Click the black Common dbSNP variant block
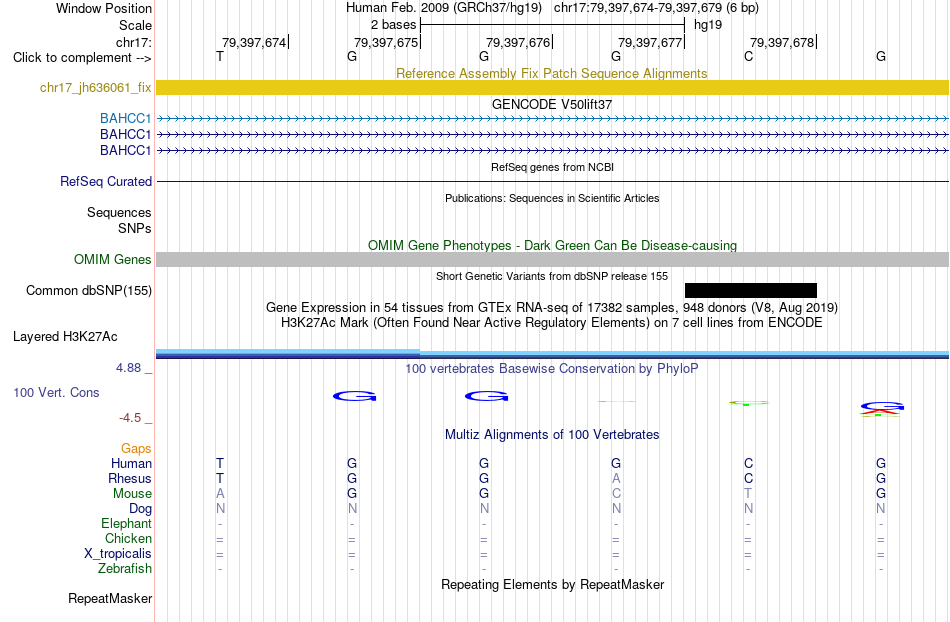The width and height of the screenshot is (950, 622). [751, 291]
